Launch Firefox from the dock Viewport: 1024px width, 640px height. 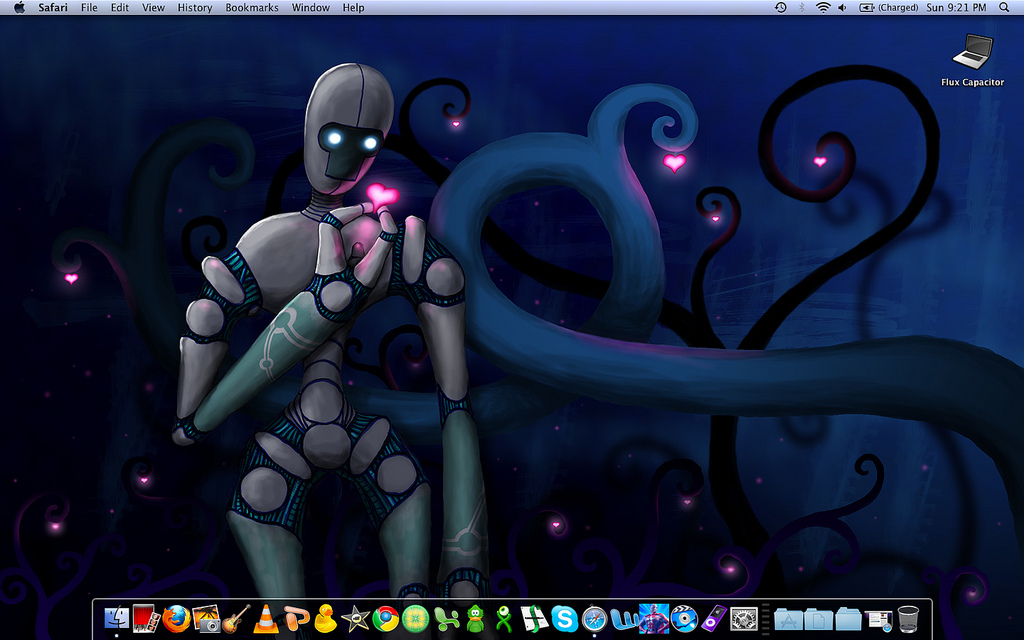[177, 619]
